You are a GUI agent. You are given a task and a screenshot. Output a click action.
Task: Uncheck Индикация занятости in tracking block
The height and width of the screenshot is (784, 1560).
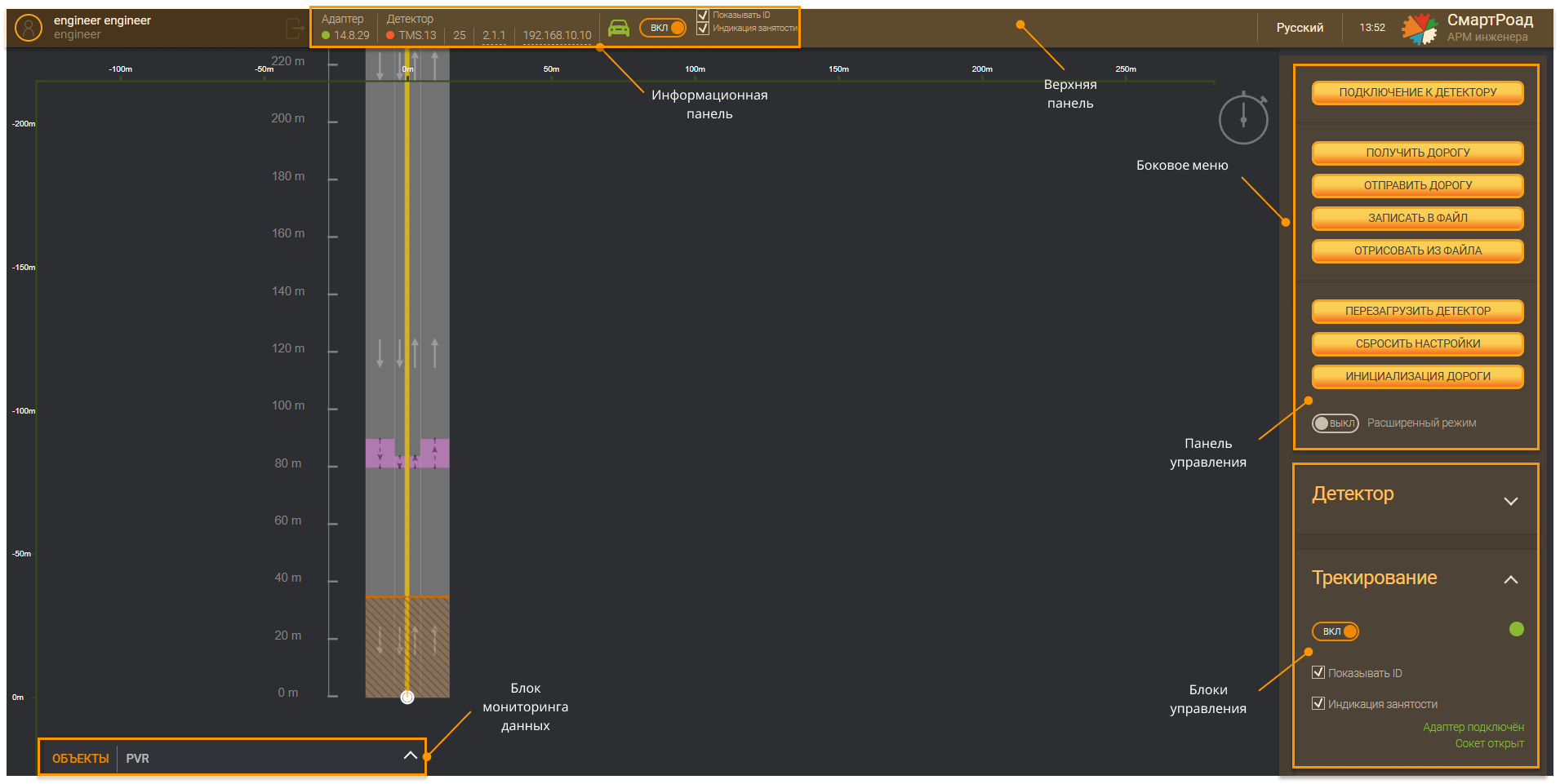[x=1318, y=703]
